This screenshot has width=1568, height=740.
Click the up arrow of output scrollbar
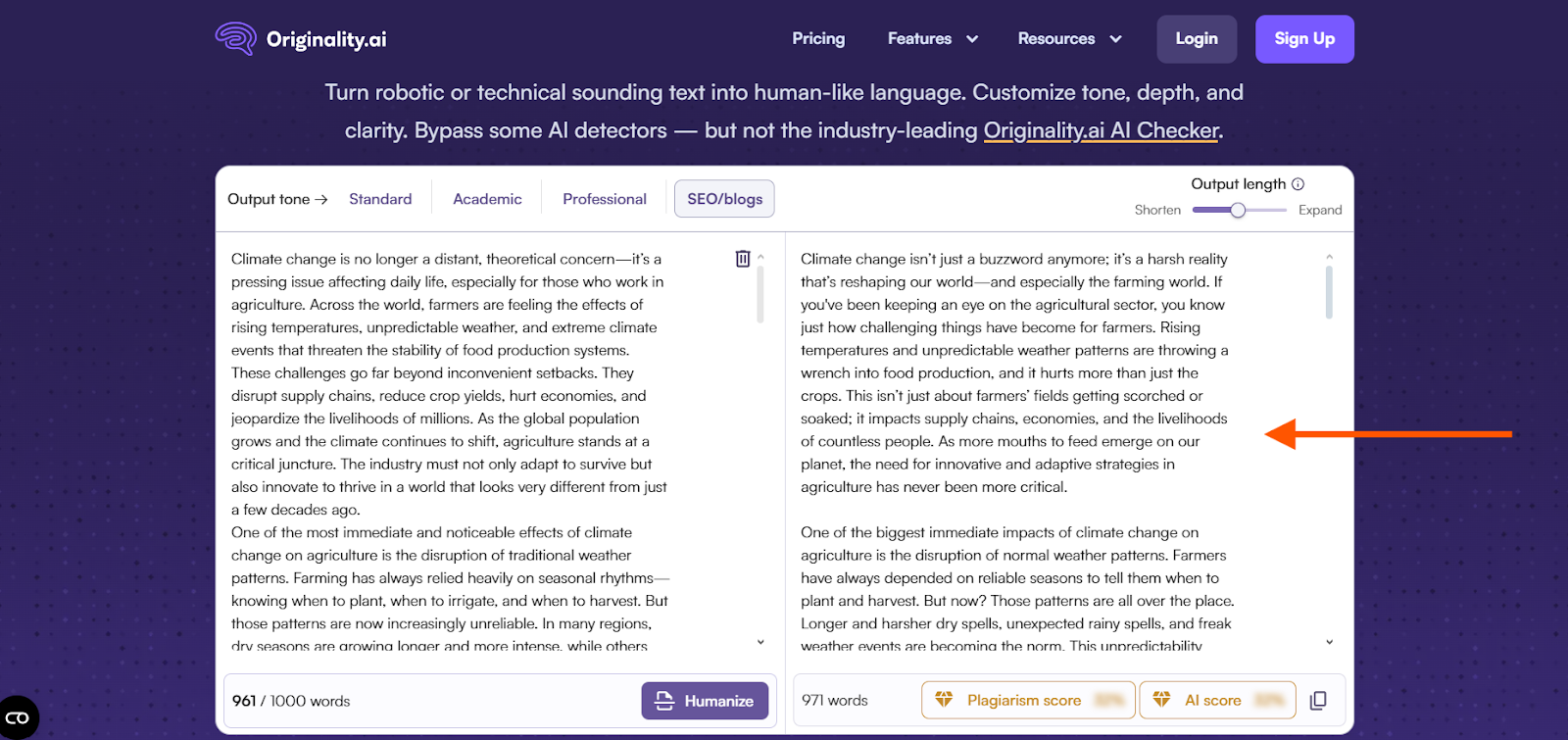coord(1329,257)
